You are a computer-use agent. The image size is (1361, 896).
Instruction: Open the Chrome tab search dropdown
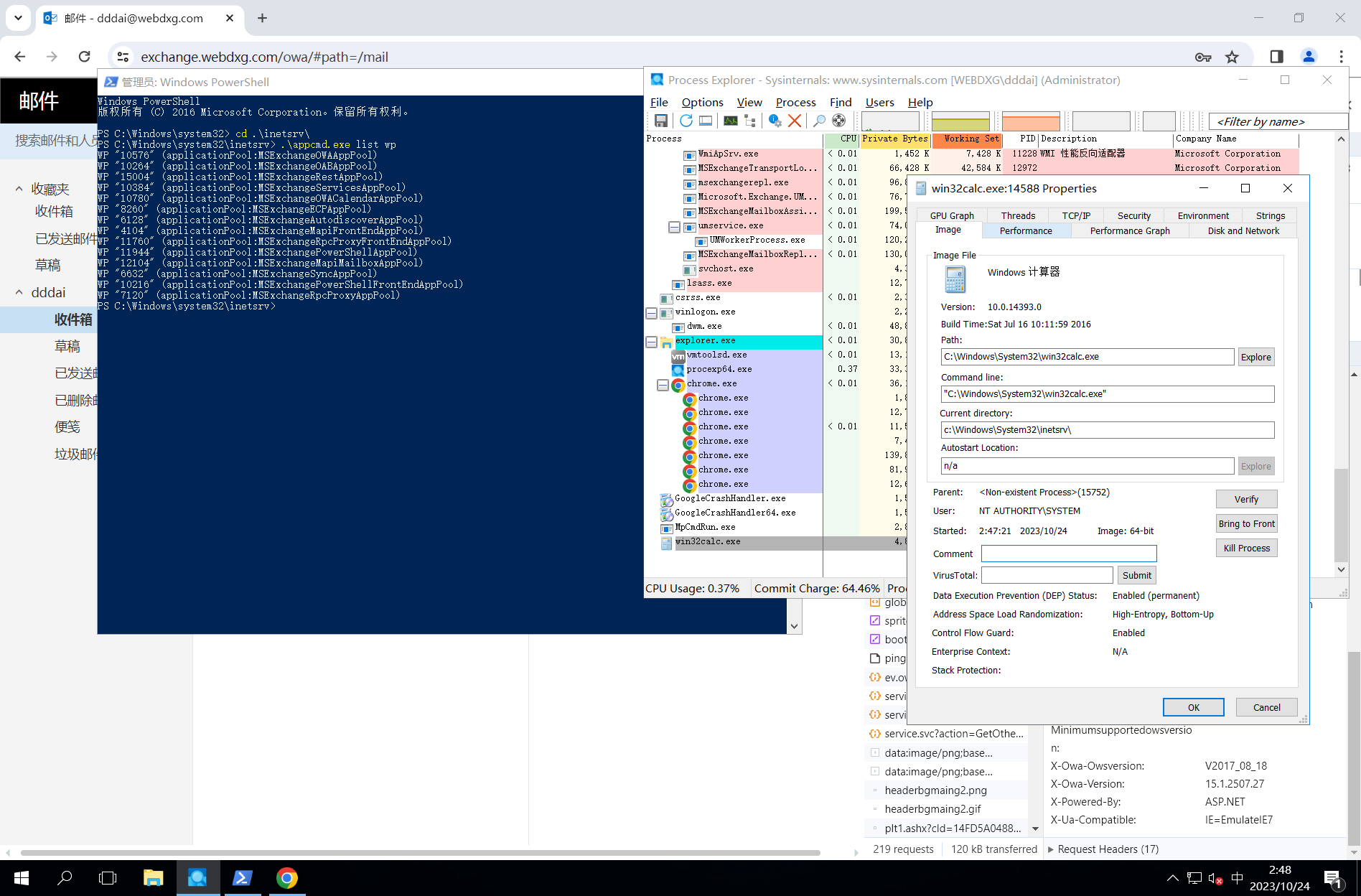[x=18, y=18]
